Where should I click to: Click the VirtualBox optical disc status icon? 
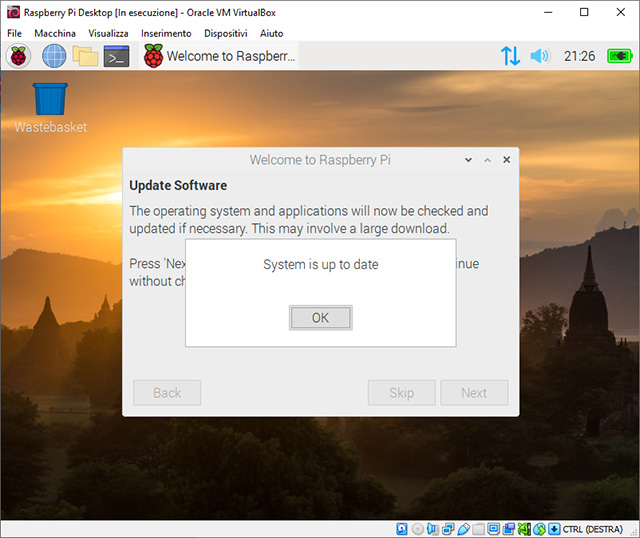pos(417,529)
